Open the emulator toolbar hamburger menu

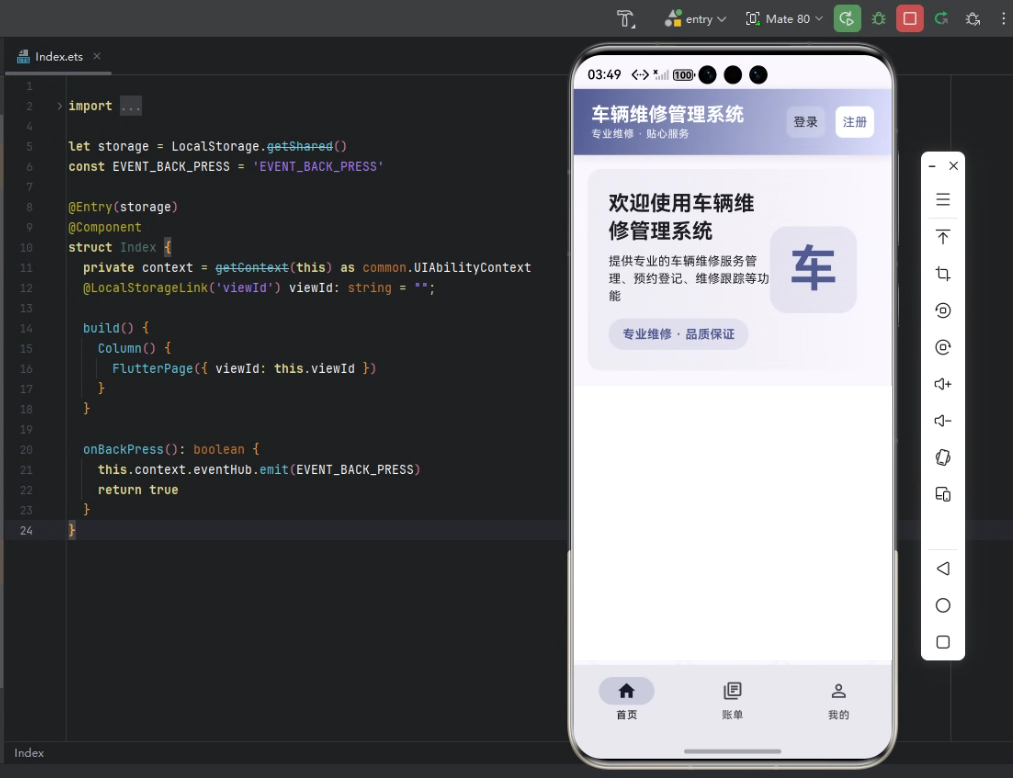[943, 200]
